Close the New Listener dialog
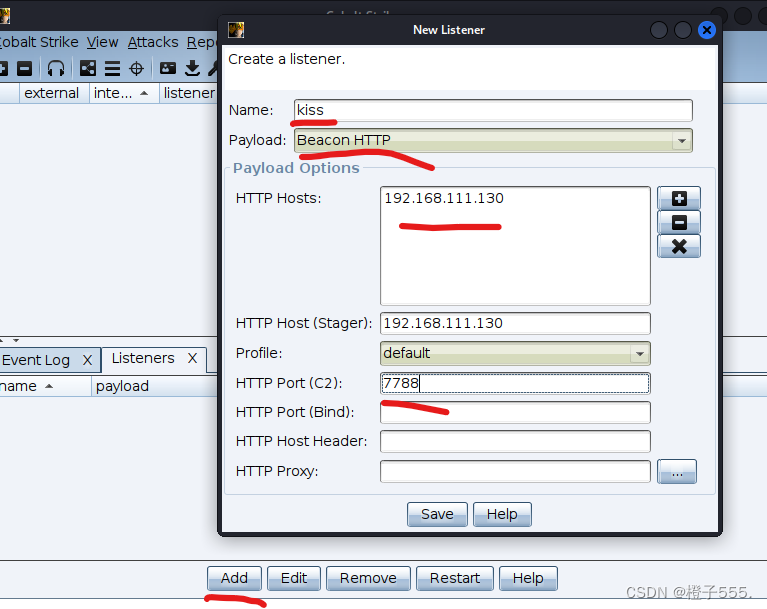The image size is (767, 609). coord(706,30)
